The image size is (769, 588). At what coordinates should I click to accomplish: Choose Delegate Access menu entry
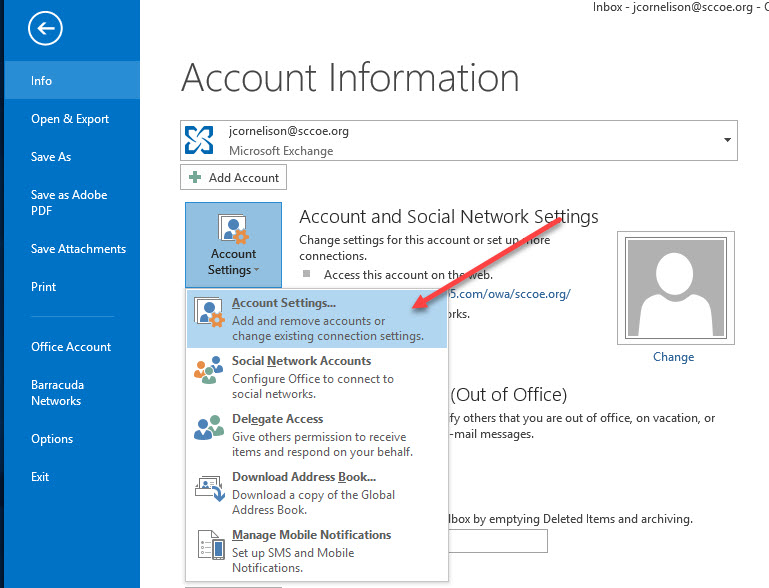coord(317,435)
